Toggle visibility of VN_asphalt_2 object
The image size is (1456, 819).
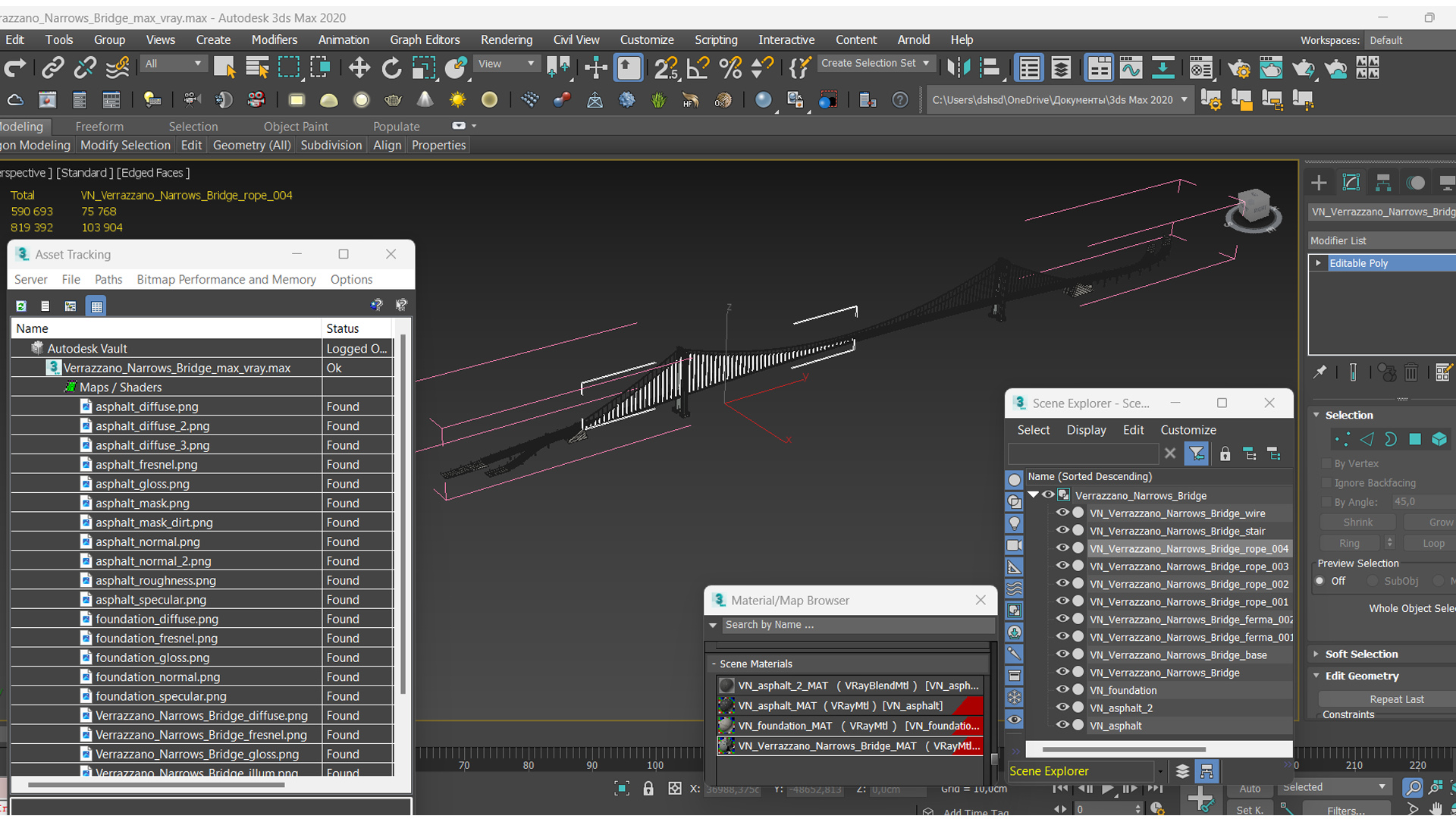tap(1062, 707)
